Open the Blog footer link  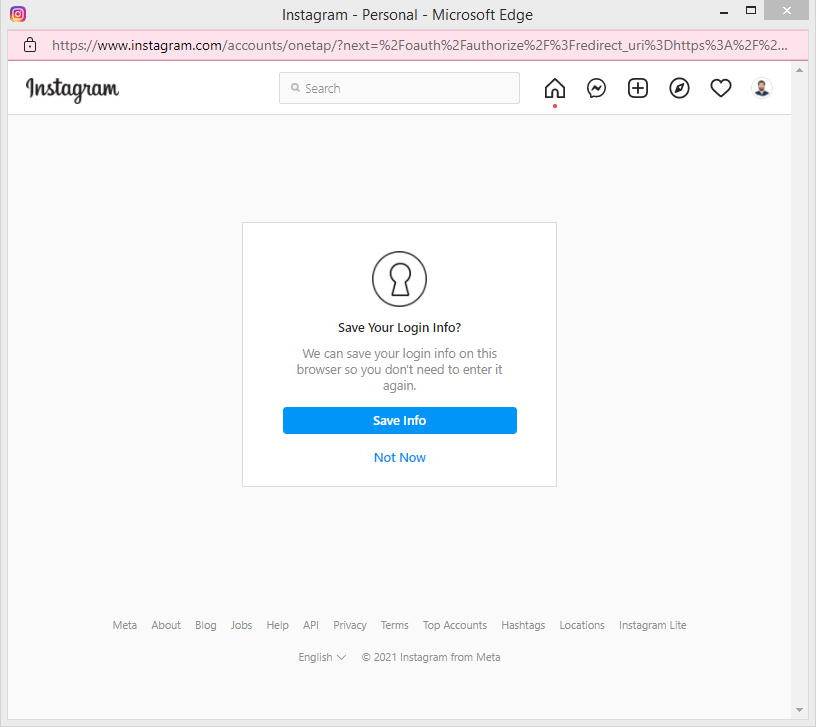pos(206,625)
